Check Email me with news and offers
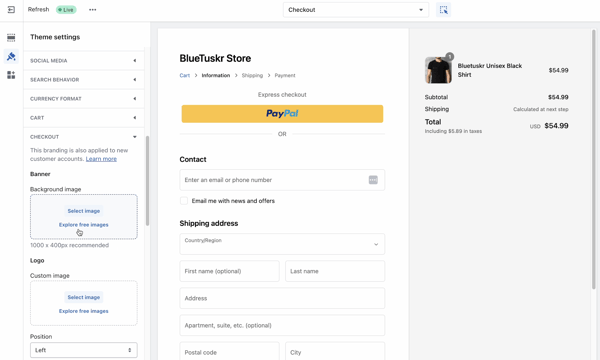Image resolution: width=600 pixels, height=360 pixels. (184, 201)
